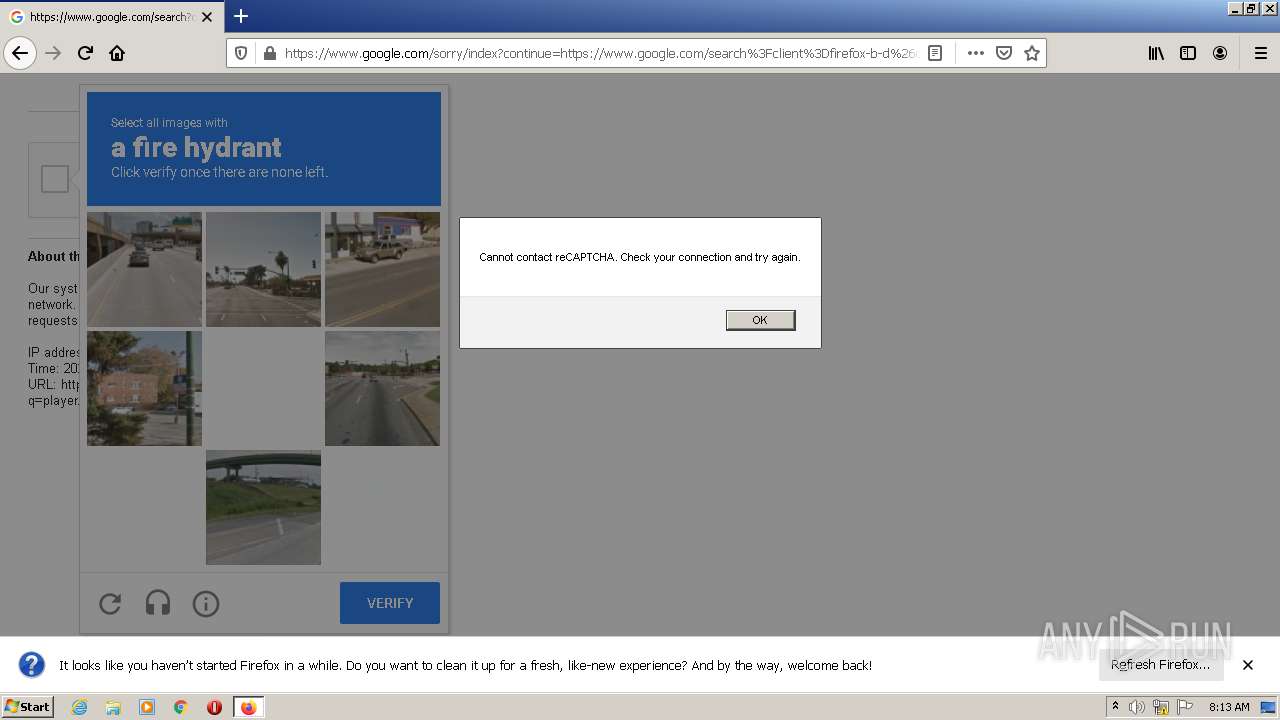Open the tracking protection shield icon
Viewport: 1280px width, 720px height.
tap(241, 53)
